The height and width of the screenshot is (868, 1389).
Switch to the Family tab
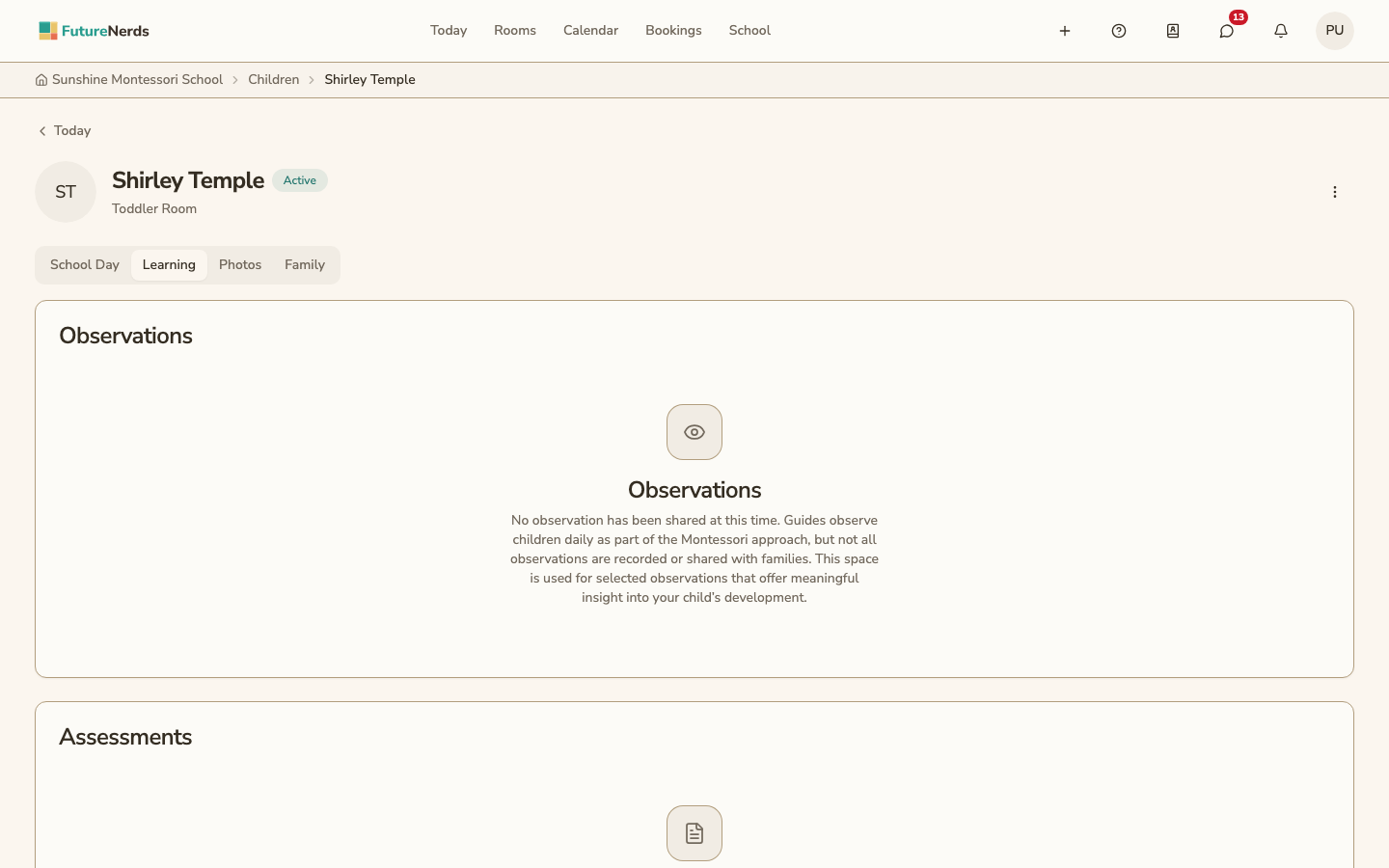(x=305, y=265)
